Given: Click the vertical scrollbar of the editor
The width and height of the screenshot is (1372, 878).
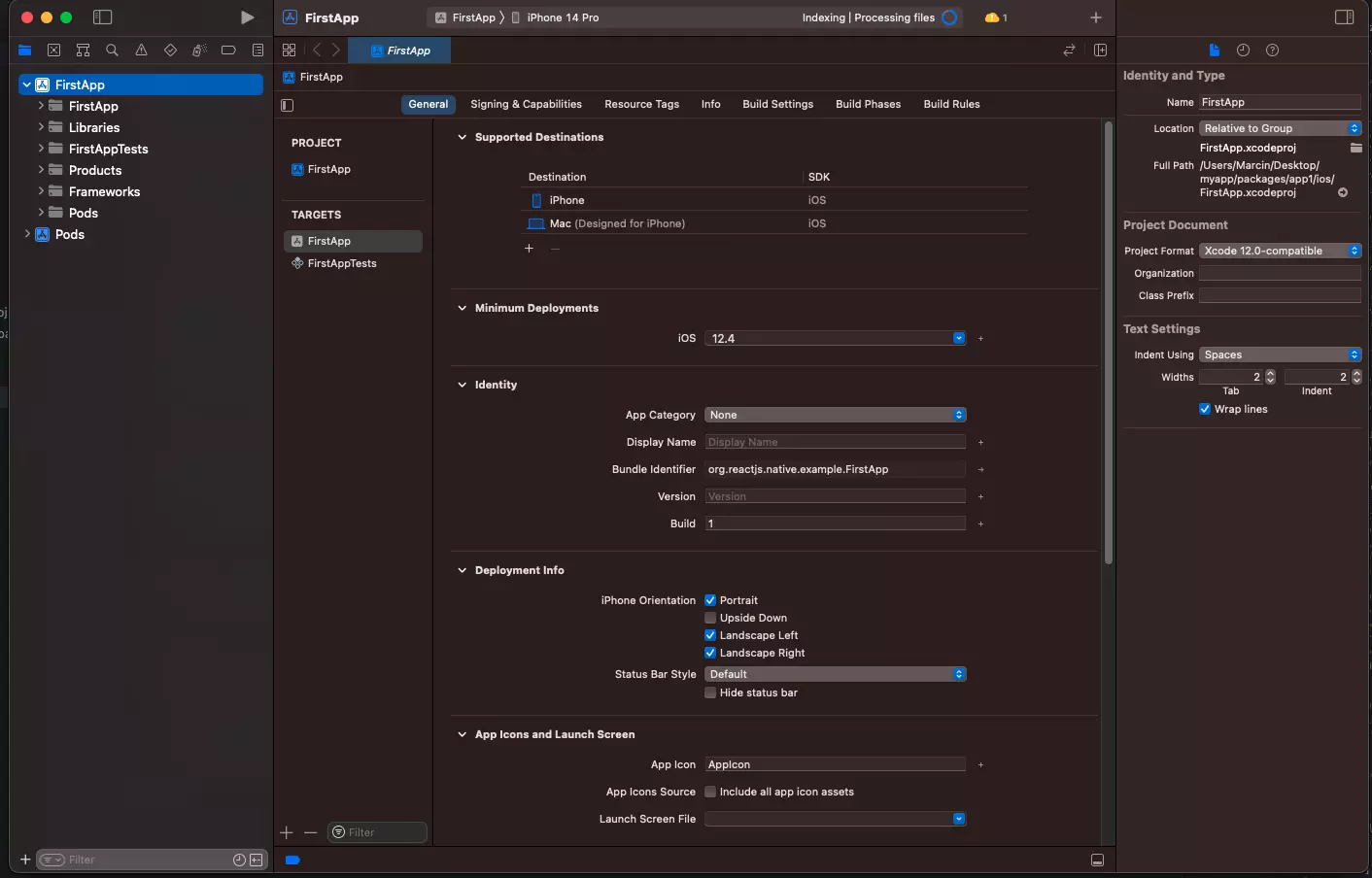Looking at the screenshot, I should pos(1108,343).
